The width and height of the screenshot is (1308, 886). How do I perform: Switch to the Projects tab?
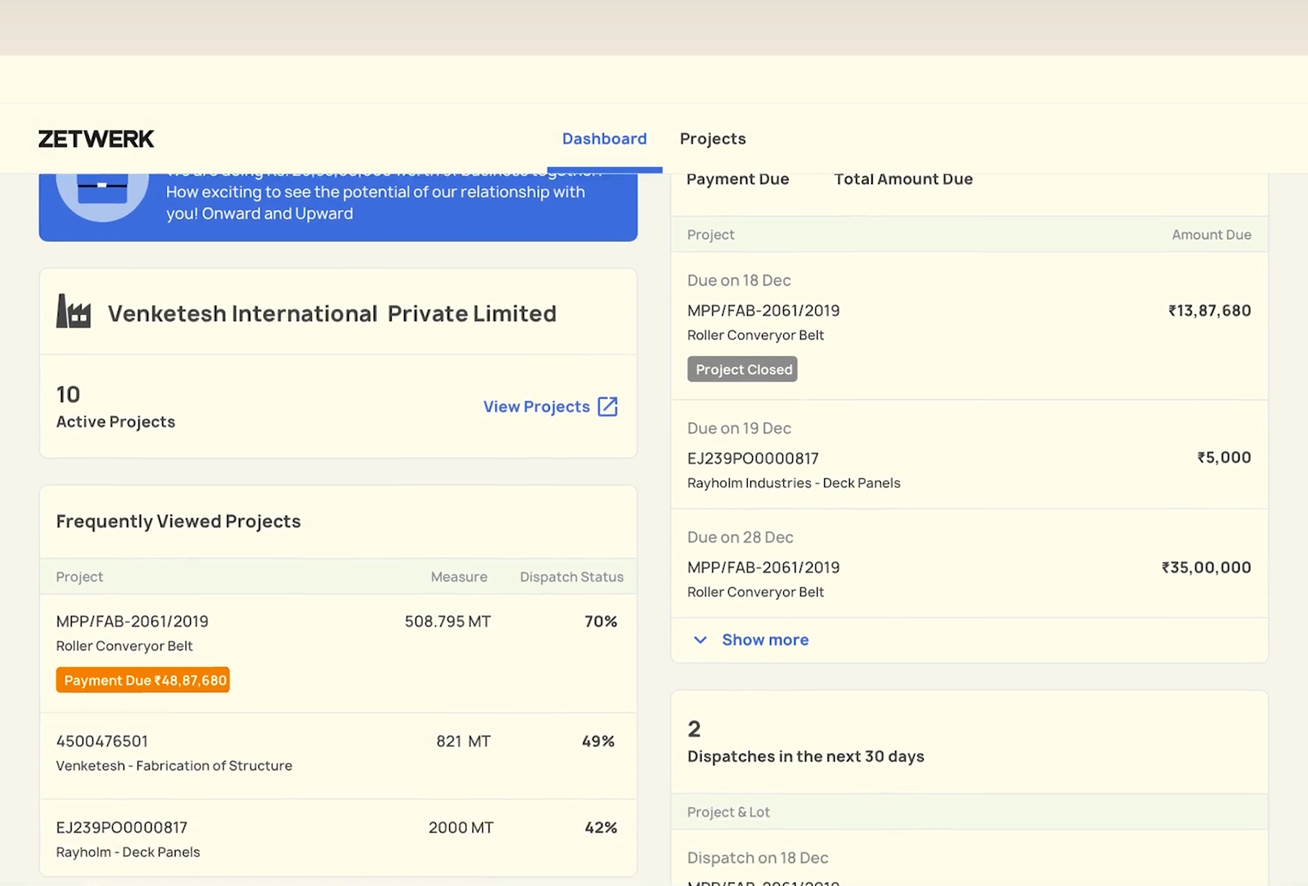coord(712,139)
